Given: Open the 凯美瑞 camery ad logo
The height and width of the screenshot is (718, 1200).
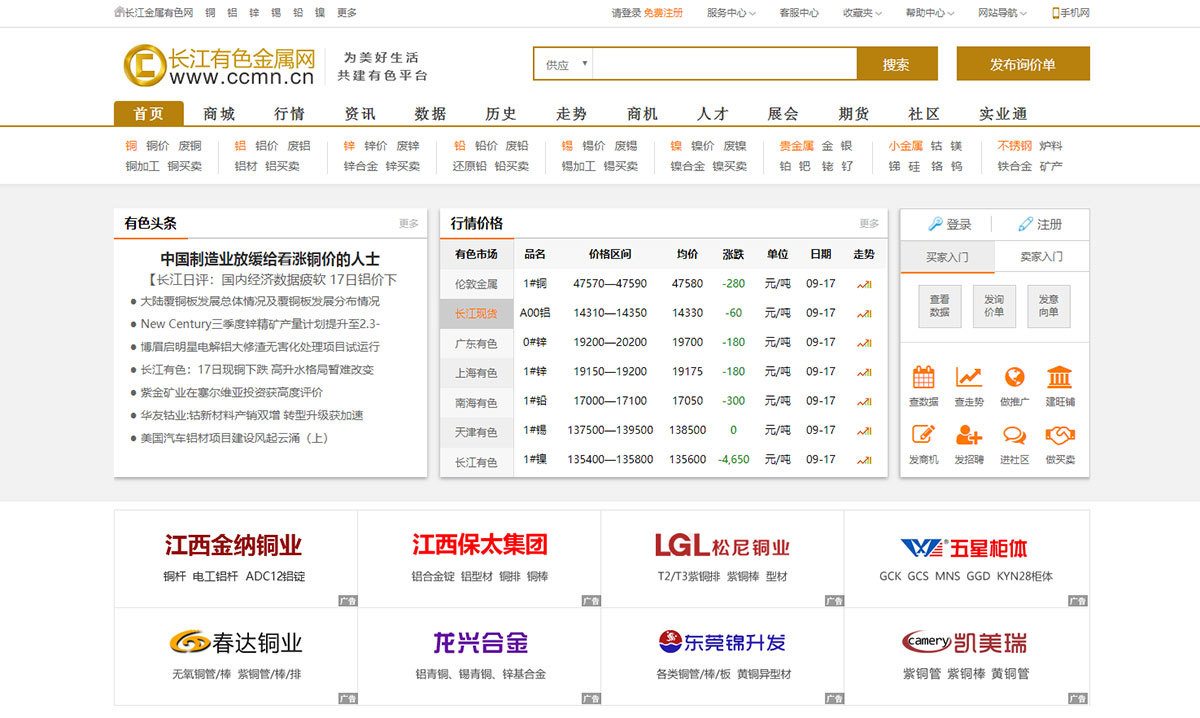Looking at the screenshot, I should (964, 641).
